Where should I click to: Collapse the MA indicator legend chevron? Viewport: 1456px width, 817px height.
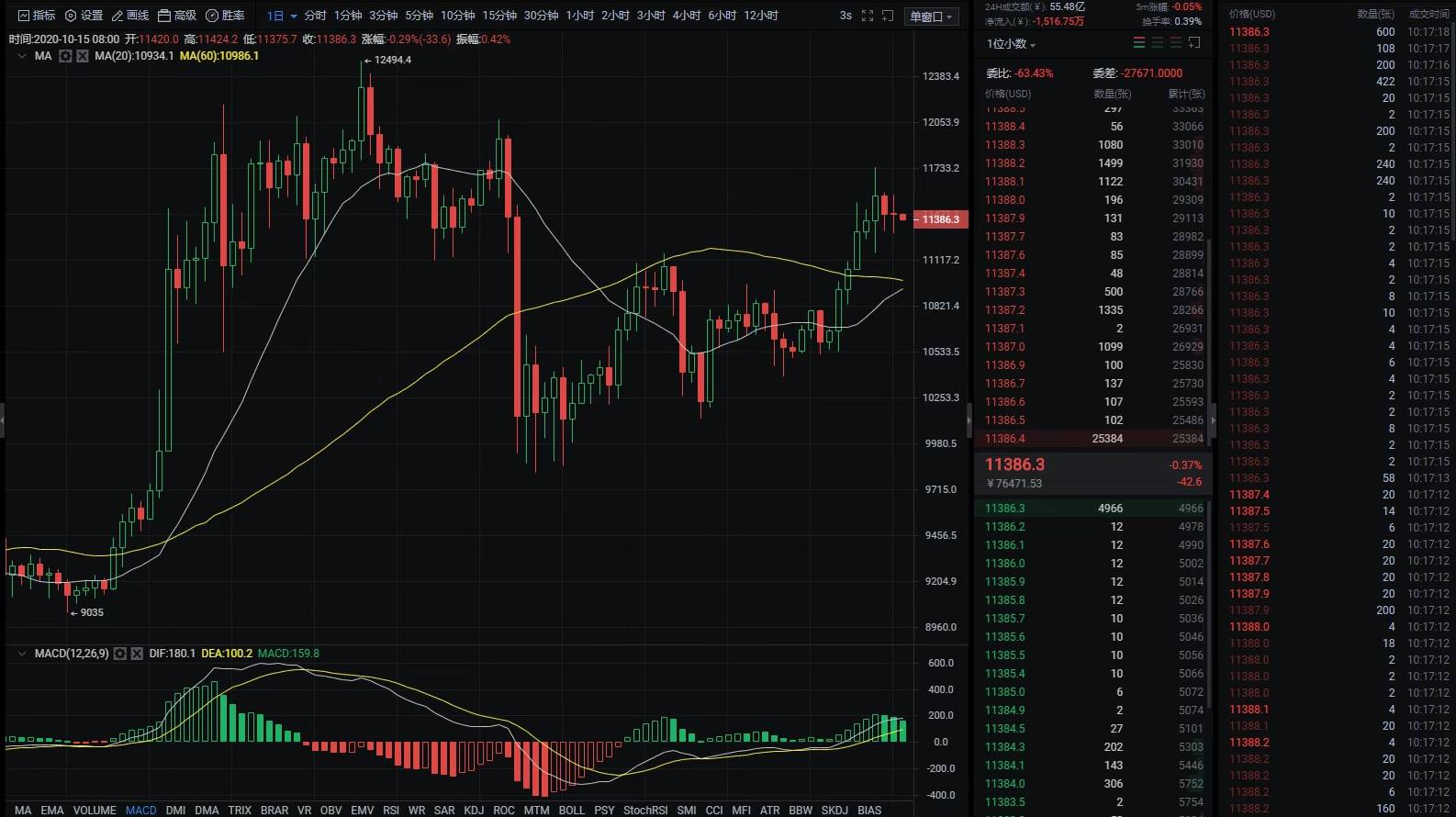tap(22, 56)
